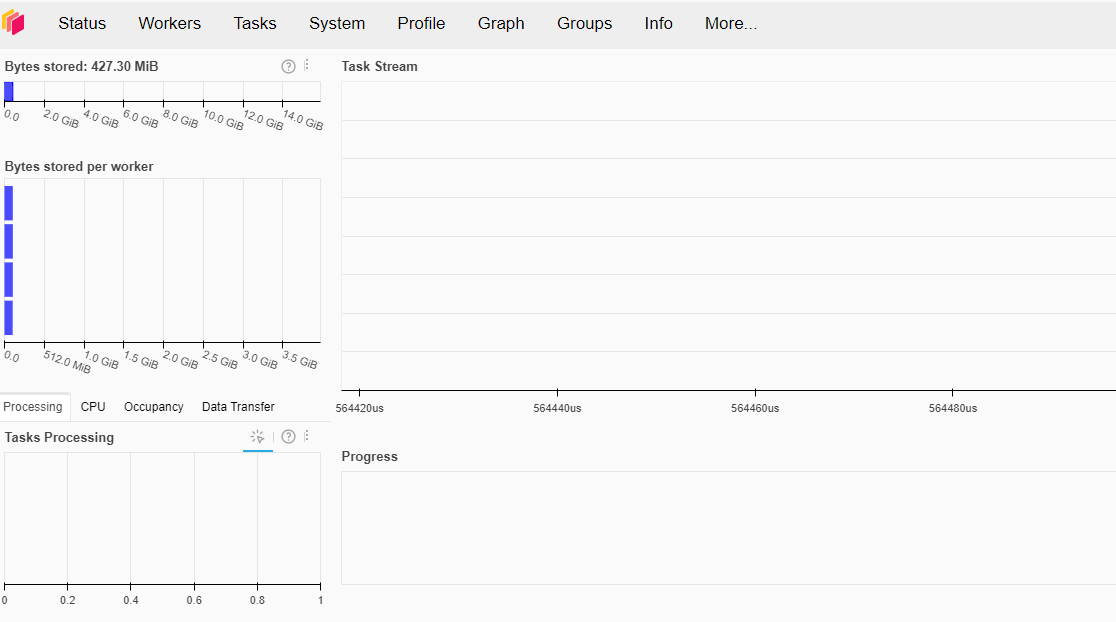Click the 0.8 tick in Tasks Processing

(258, 600)
